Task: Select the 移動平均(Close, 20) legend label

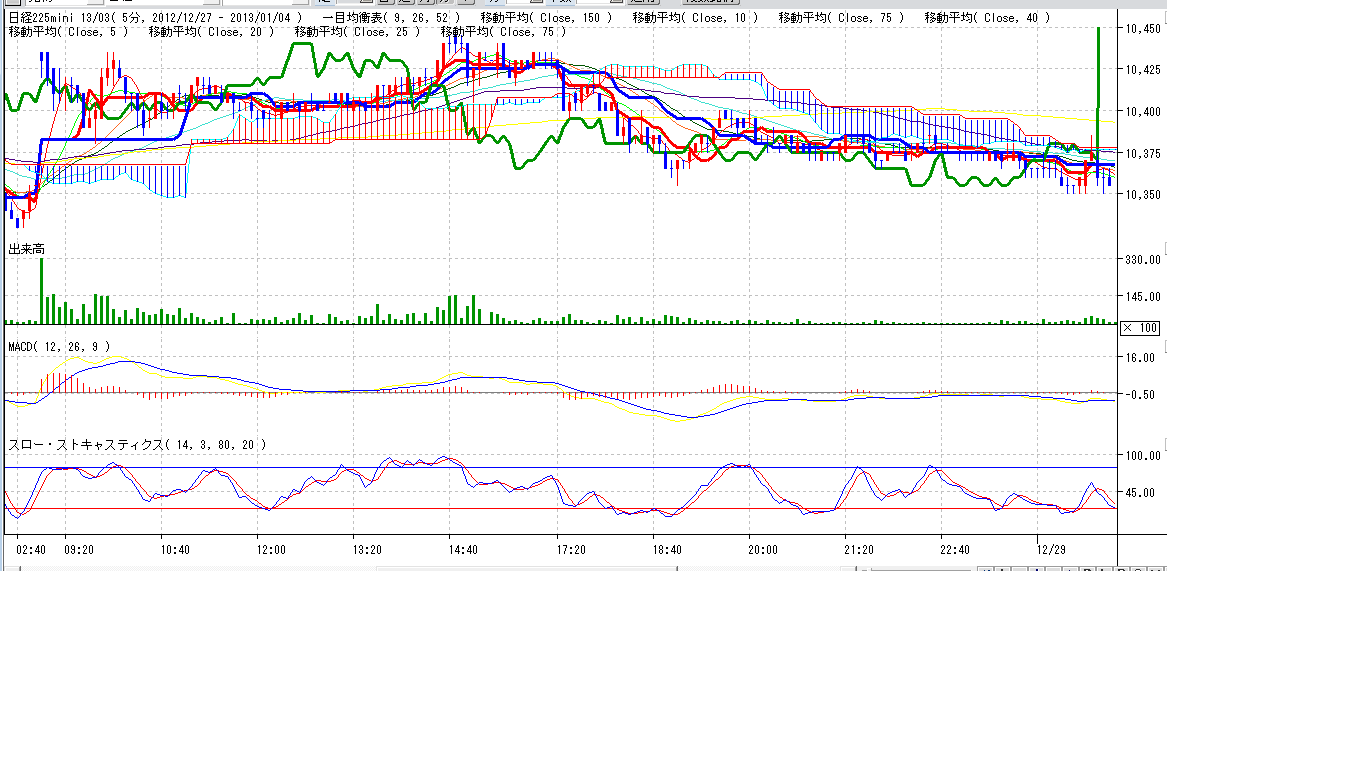Action: pyautogui.click(x=210, y=32)
